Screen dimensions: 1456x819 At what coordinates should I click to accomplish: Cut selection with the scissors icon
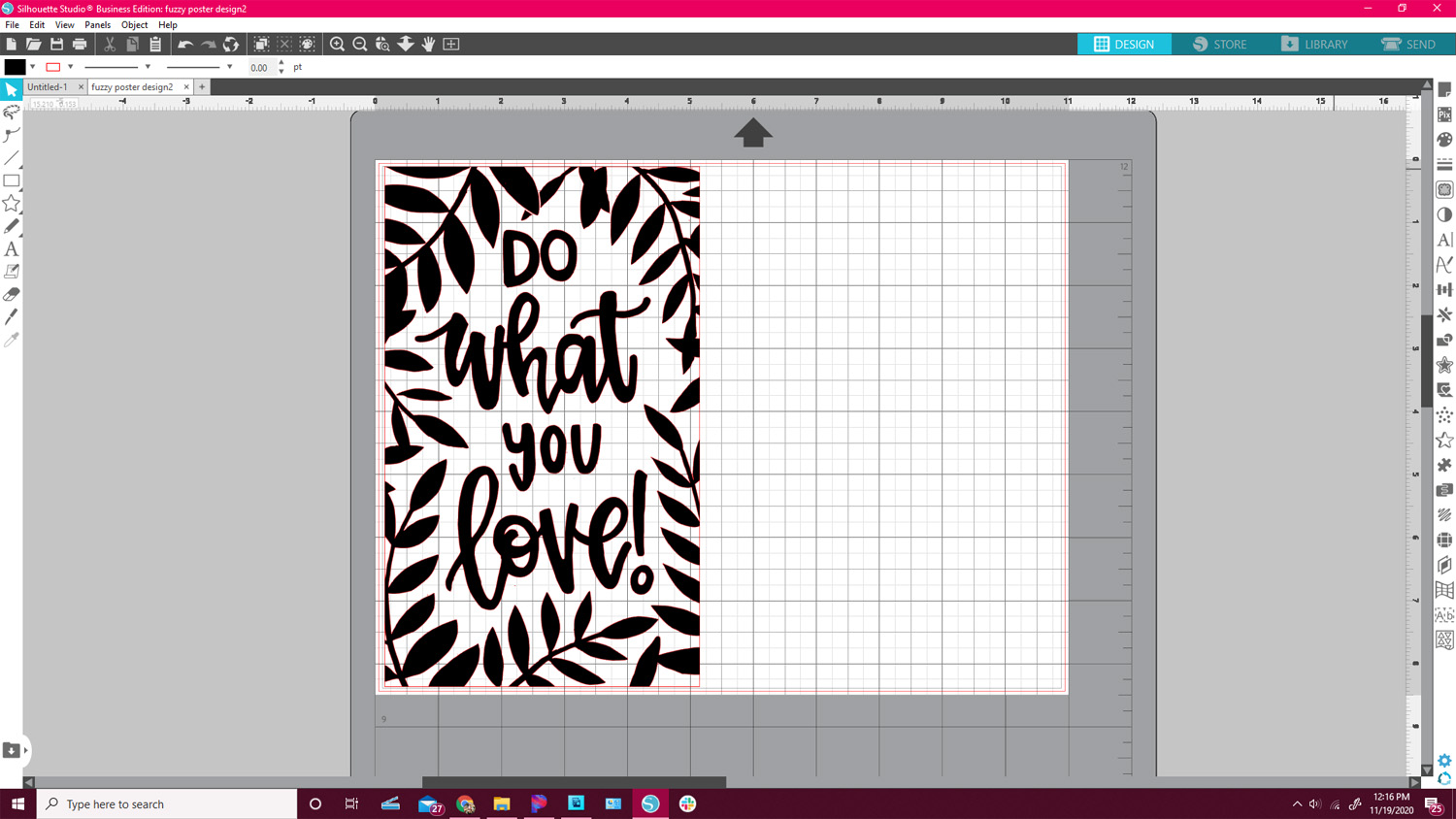click(x=110, y=44)
